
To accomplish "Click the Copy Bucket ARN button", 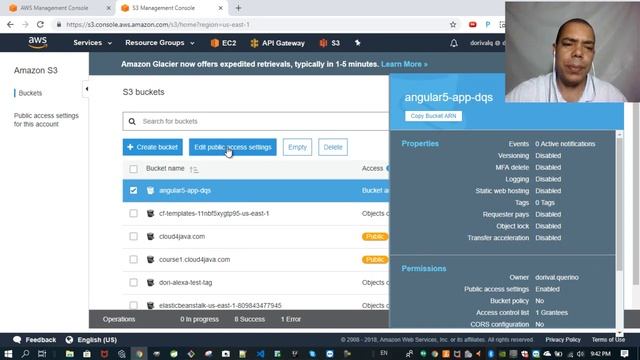I will (433, 116).
